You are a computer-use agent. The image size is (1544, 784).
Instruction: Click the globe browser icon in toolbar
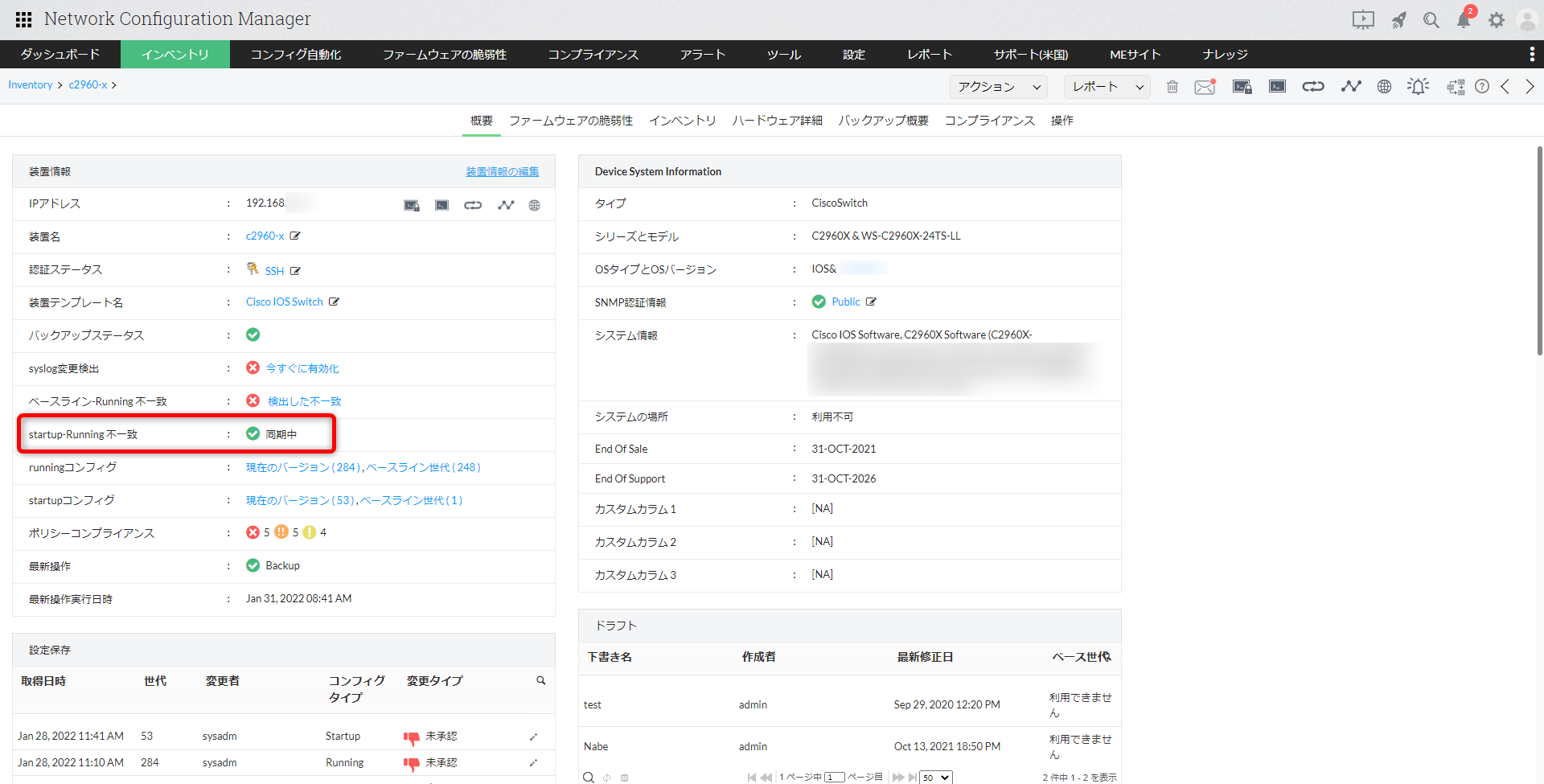pyautogui.click(x=1384, y=87)
